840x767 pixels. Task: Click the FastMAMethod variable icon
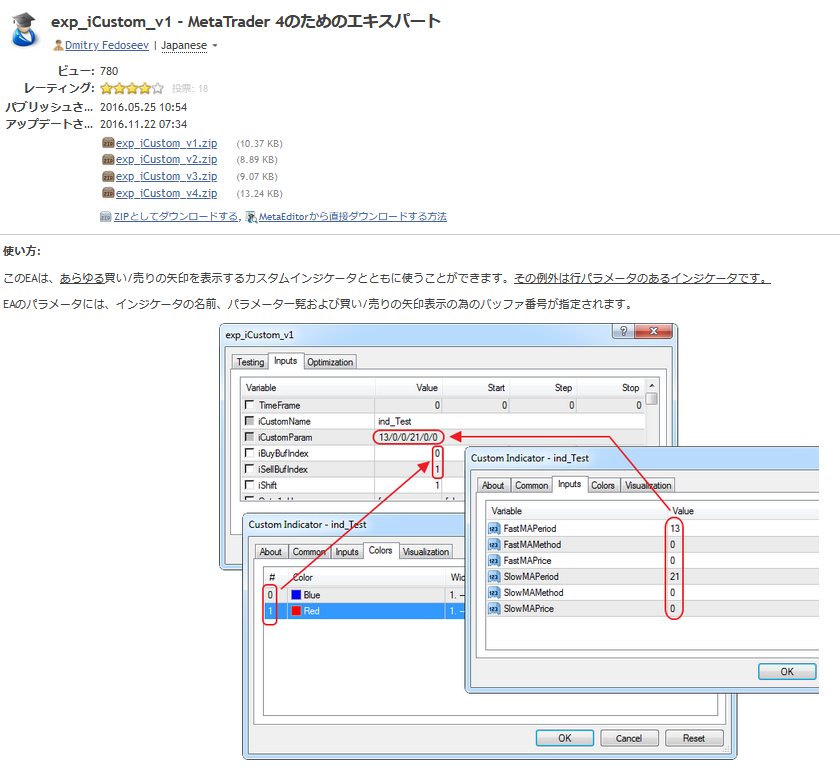(494, 545)
